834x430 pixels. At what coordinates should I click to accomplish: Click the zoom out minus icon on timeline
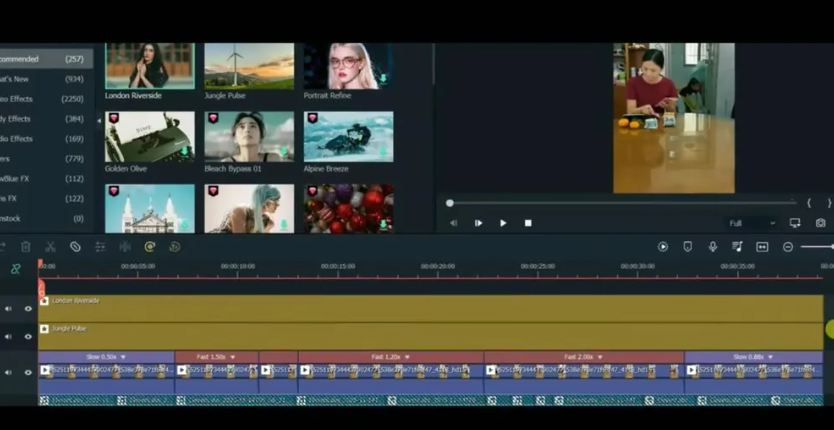[x=788, y=247]
